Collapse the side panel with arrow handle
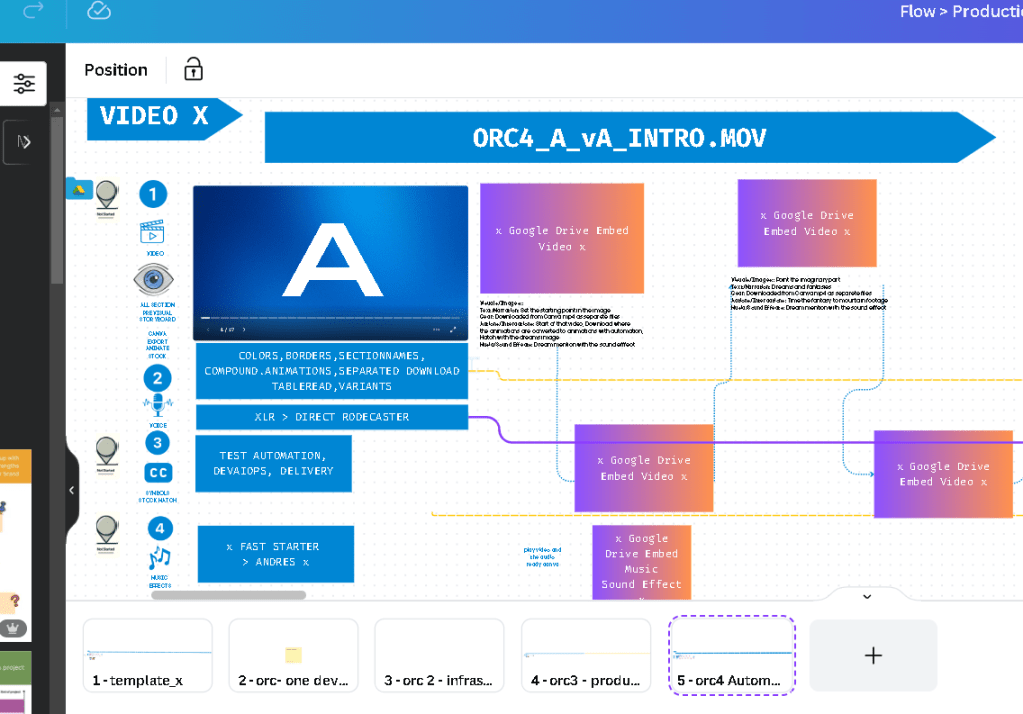This screenshot has height=714, width=1023. tap(72, 490)
